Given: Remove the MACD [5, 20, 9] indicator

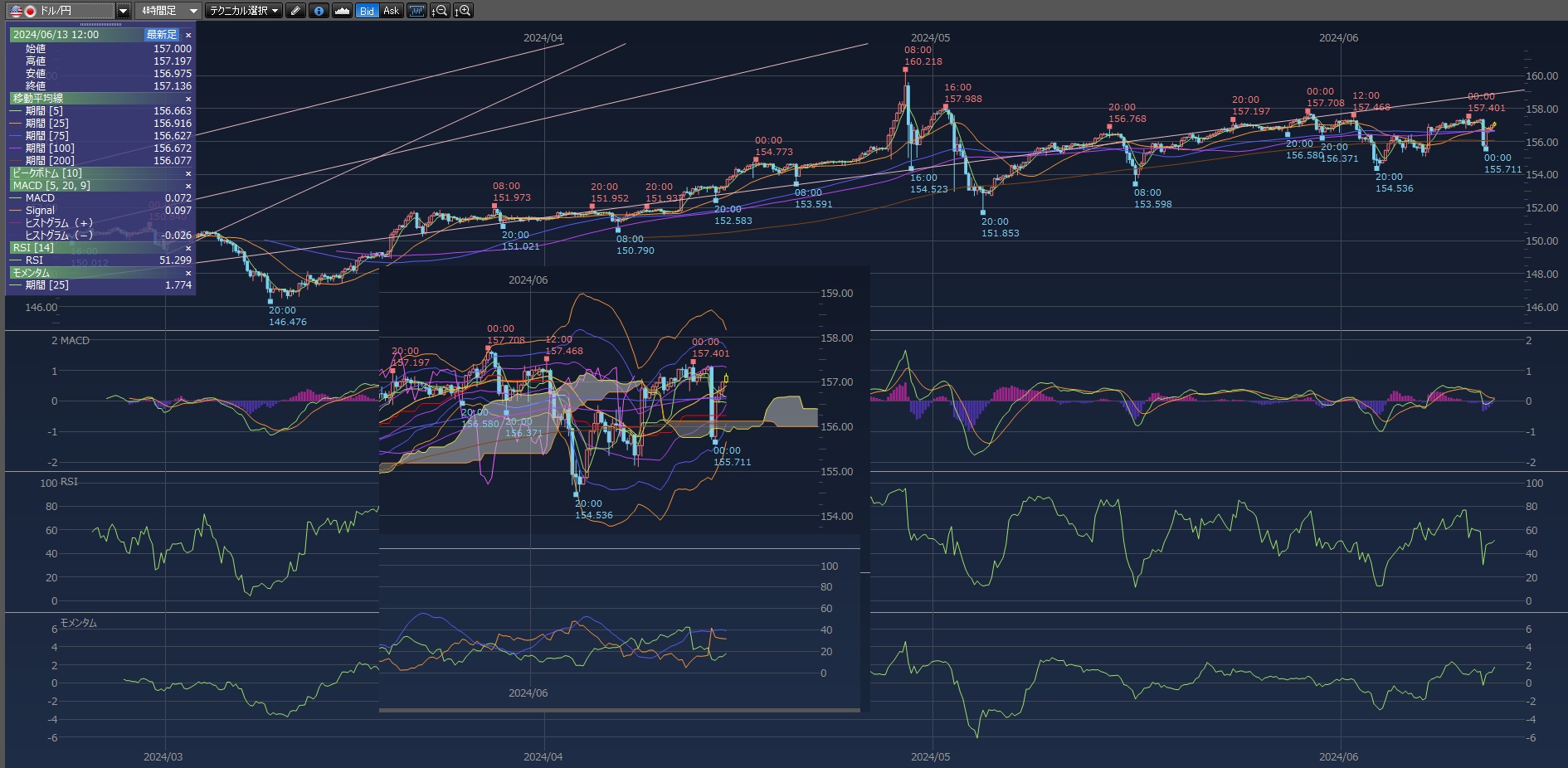Looking at the screenshot, I should 188,186.
